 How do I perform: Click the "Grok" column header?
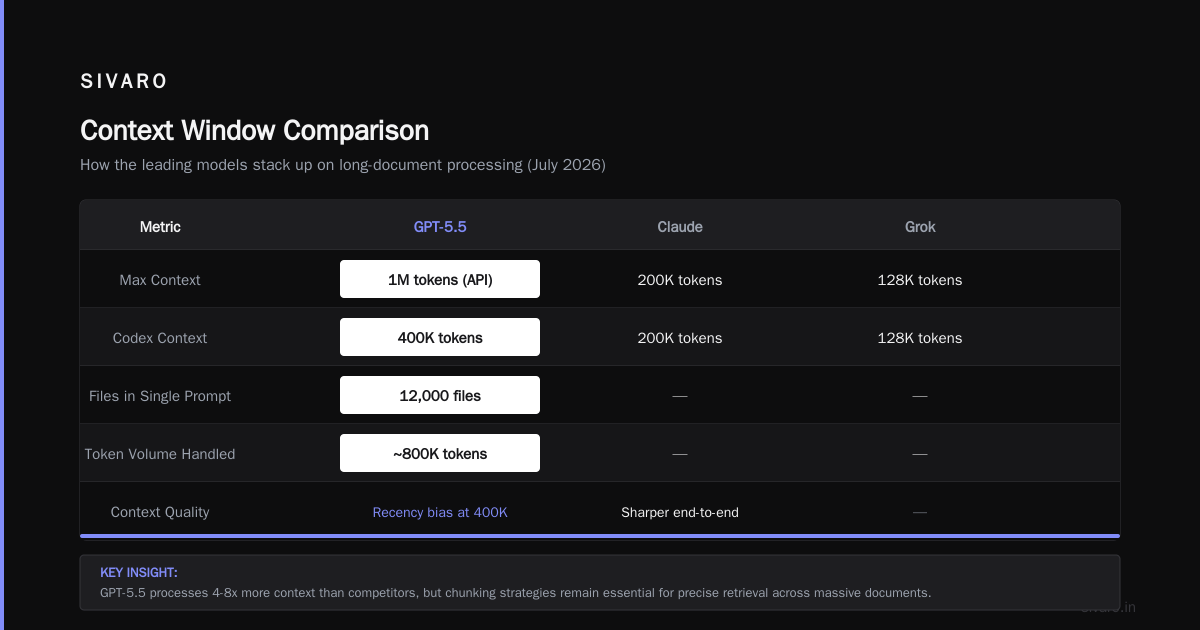coord(920,227)
